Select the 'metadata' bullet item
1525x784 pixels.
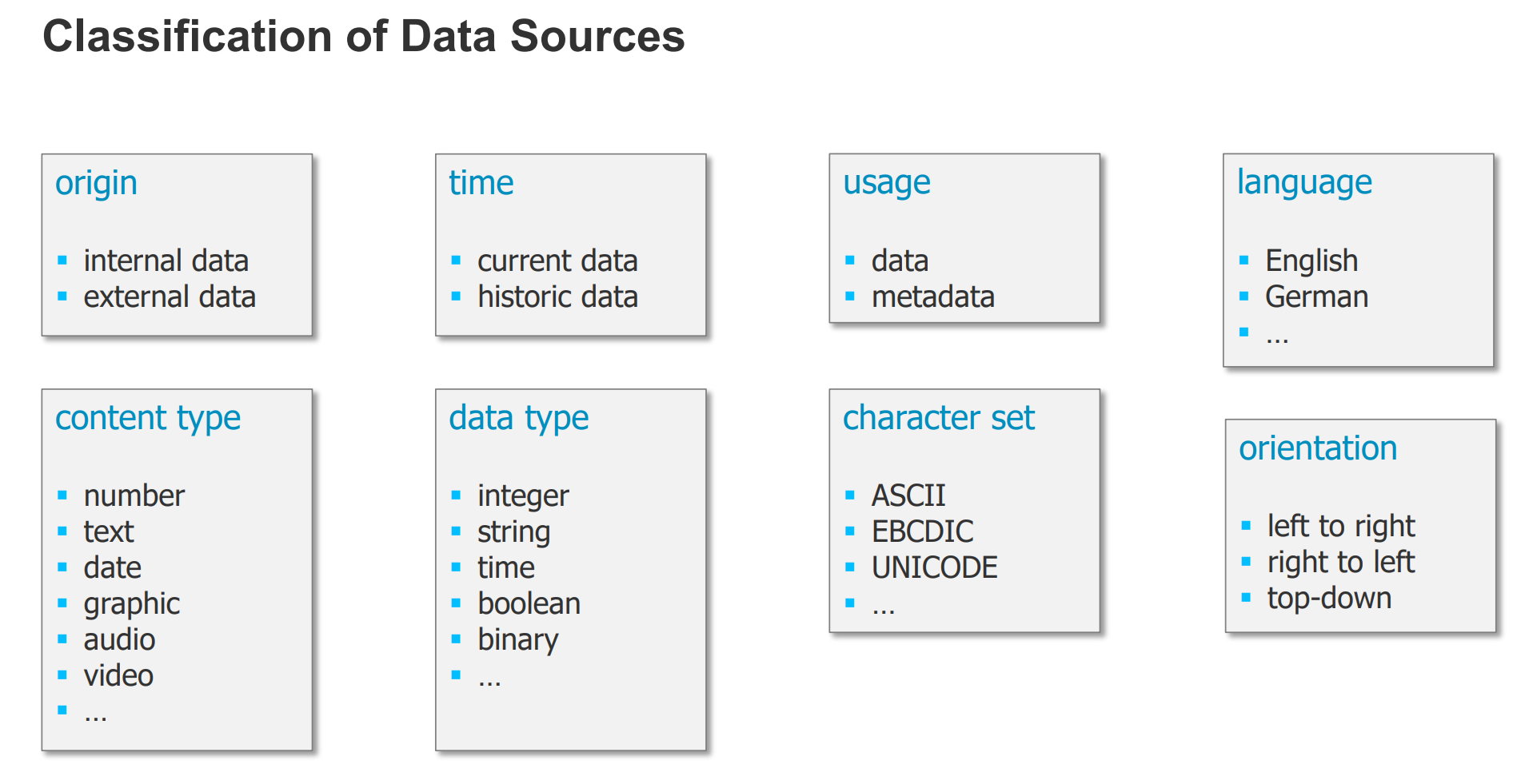pyautogui.click(x=932, y=296)
